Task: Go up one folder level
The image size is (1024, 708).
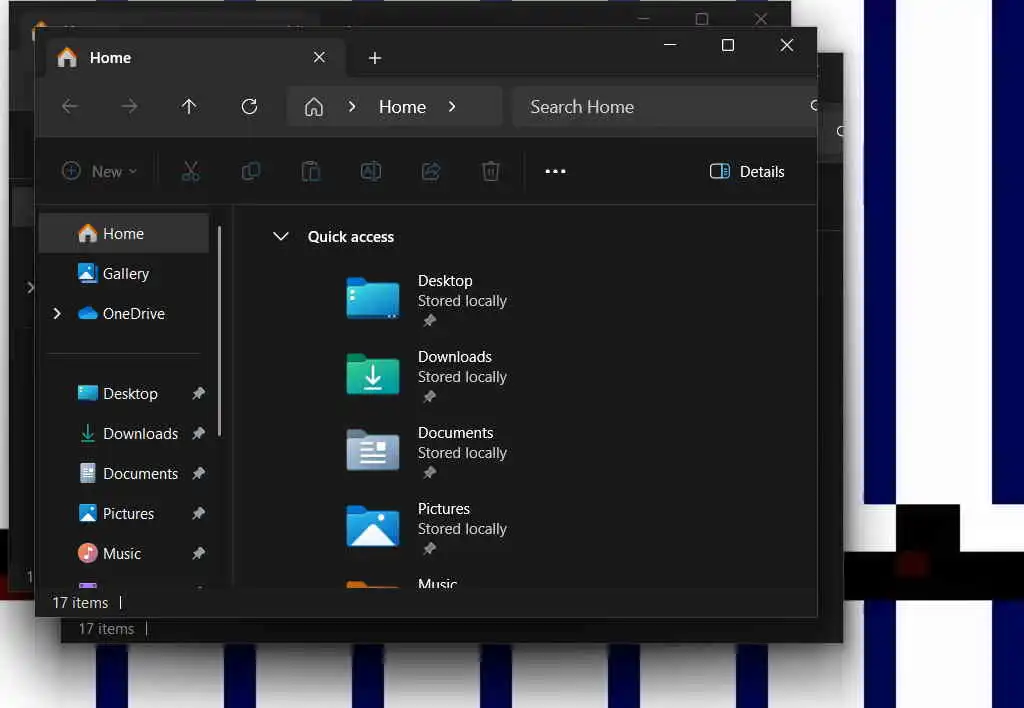Action: point(189,106)
